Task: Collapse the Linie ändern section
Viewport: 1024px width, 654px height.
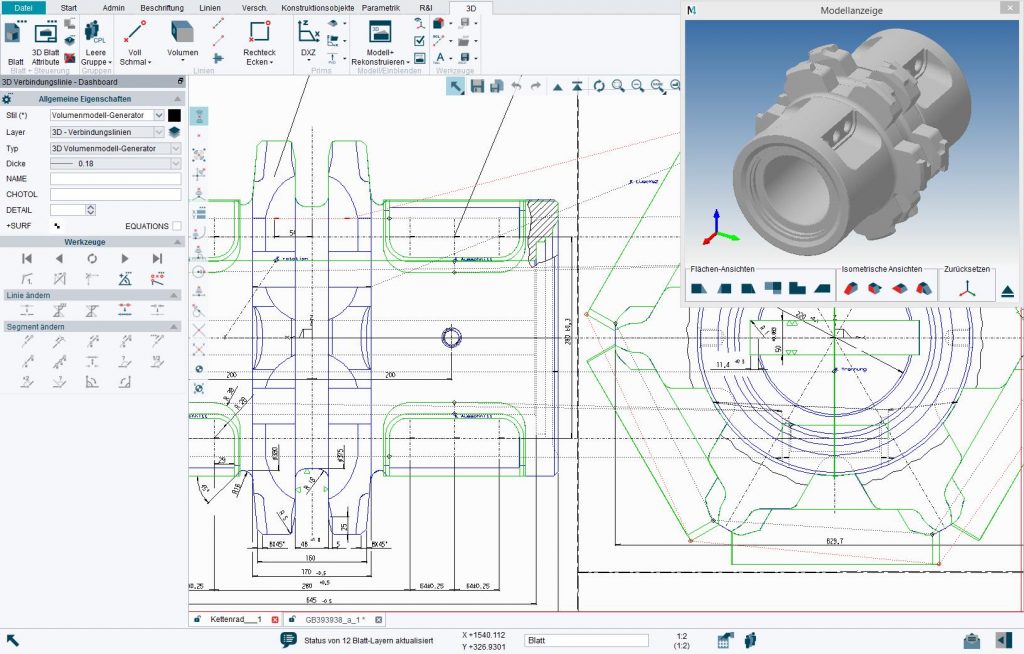Action: pyautogui.click(x=172, y=295)
